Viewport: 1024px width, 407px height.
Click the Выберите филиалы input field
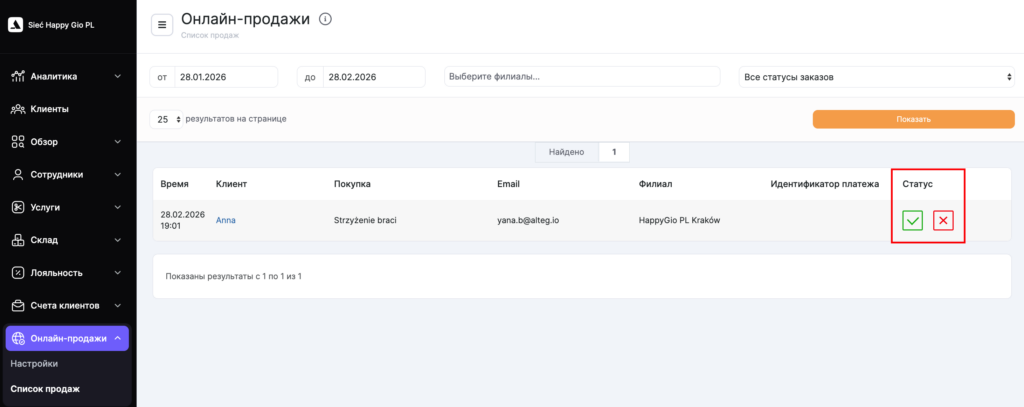(x=581, y=77)
